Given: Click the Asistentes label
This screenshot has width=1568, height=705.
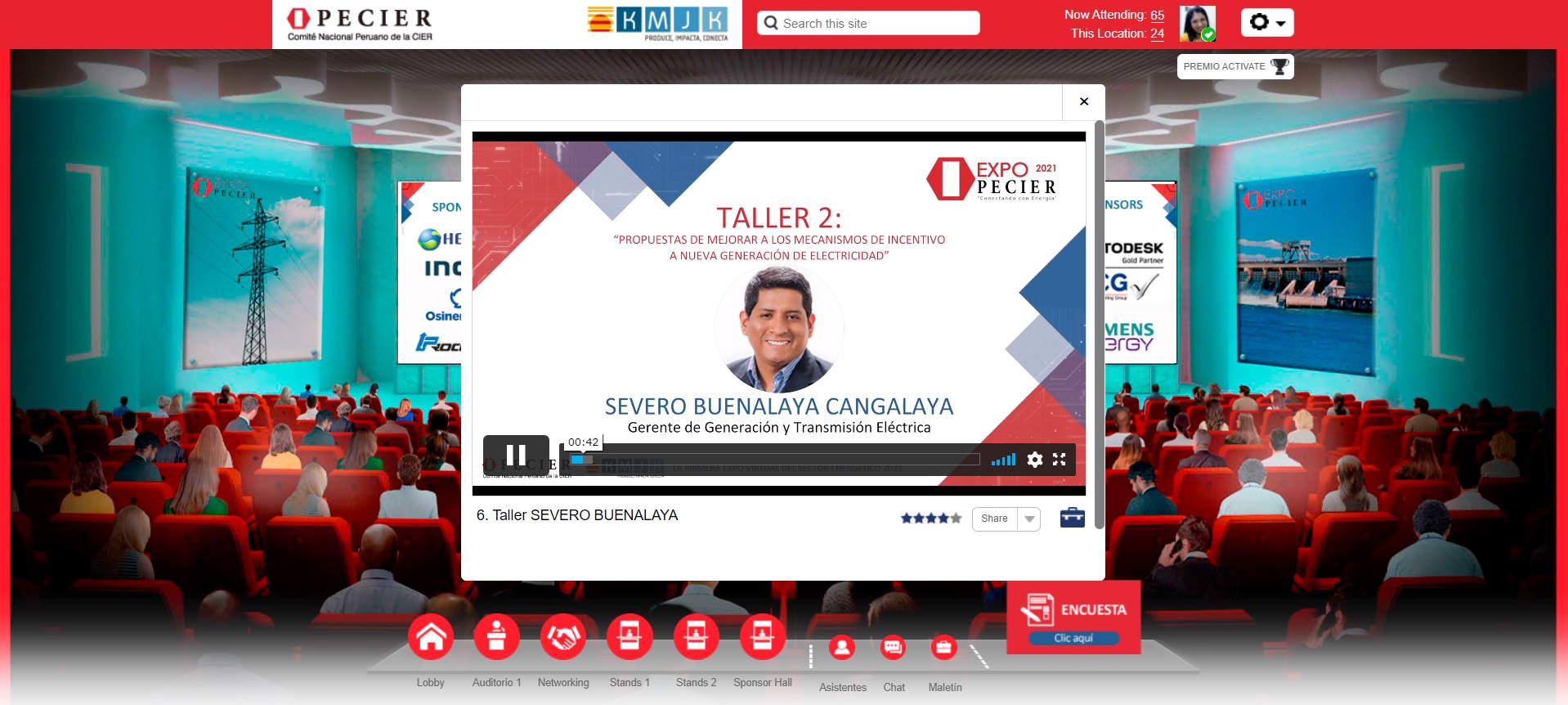Looking at the screenshot, I should [x=843, y=687].
